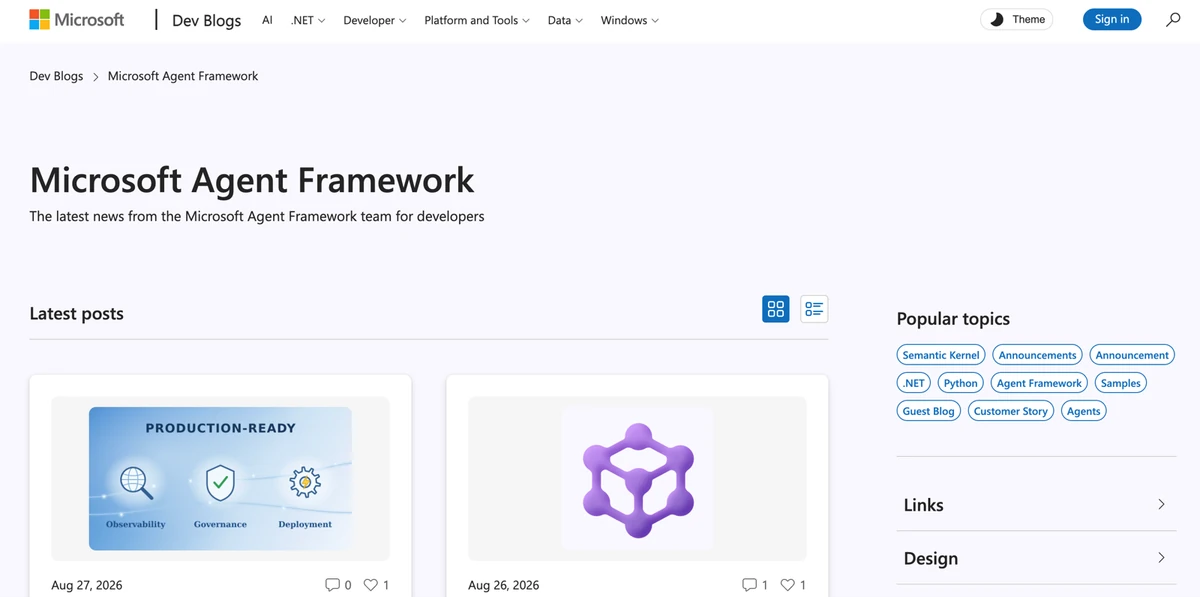Open the purple cube post thumbnail
The height and width of the screenshot is (597, 1200).
pyautogui.click(x=637, y=478)
